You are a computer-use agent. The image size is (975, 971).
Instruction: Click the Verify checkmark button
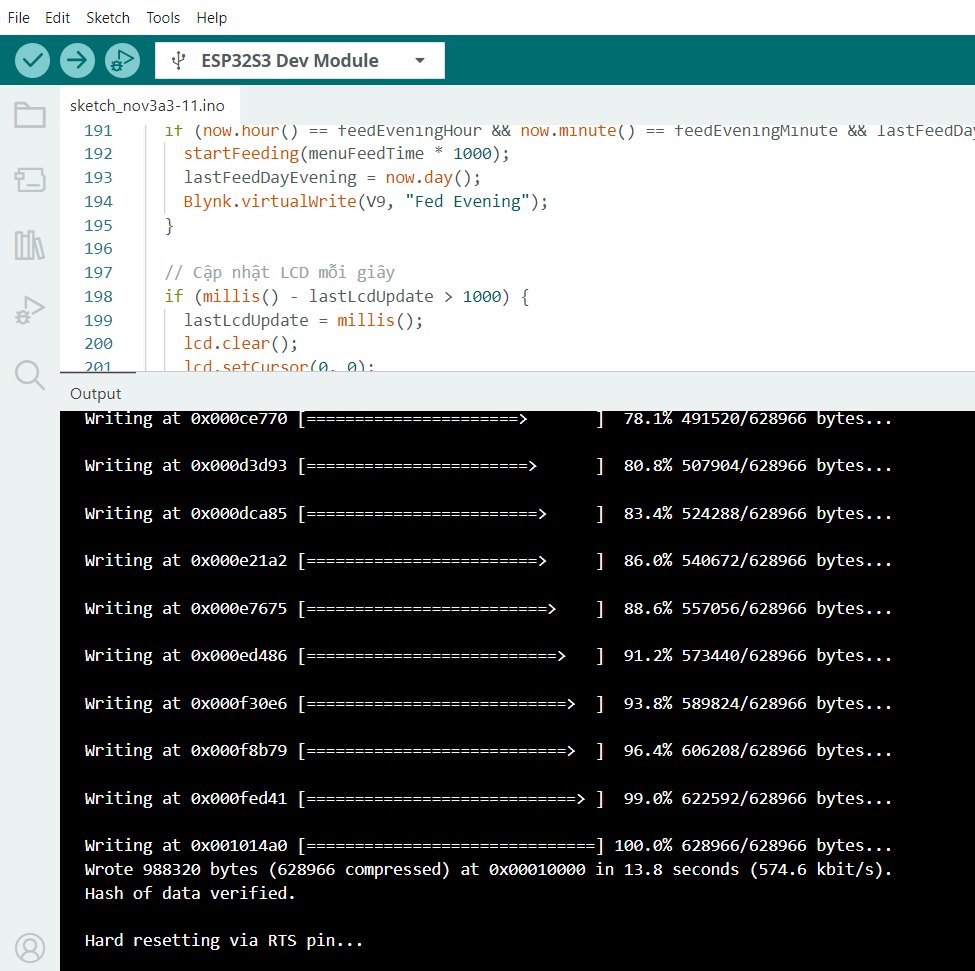pyautogui.click(x=32, y=60)
